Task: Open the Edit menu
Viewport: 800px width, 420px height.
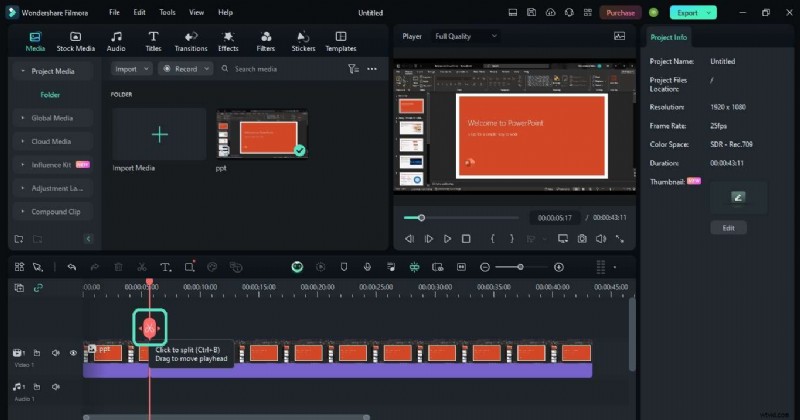Action: pos(139,12)
